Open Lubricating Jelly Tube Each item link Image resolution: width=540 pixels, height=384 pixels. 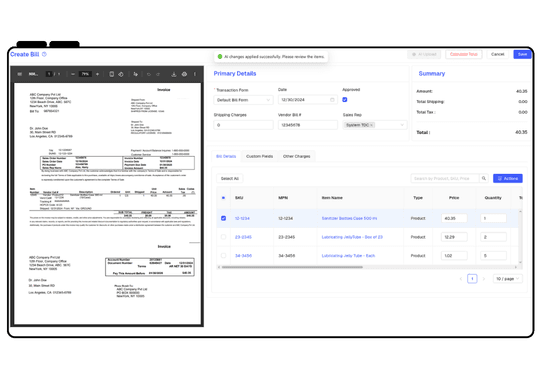point(348,256)
